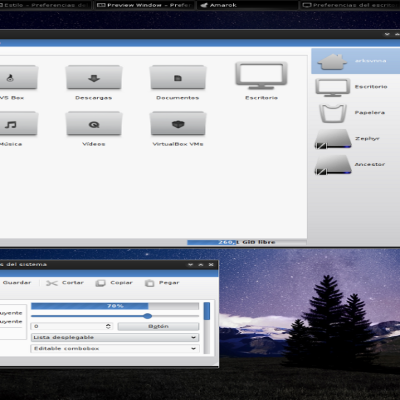The height and width of the screenshot is (400, 400).
Task: Select the home place in sidebar
Action: [x=355, y=61]
